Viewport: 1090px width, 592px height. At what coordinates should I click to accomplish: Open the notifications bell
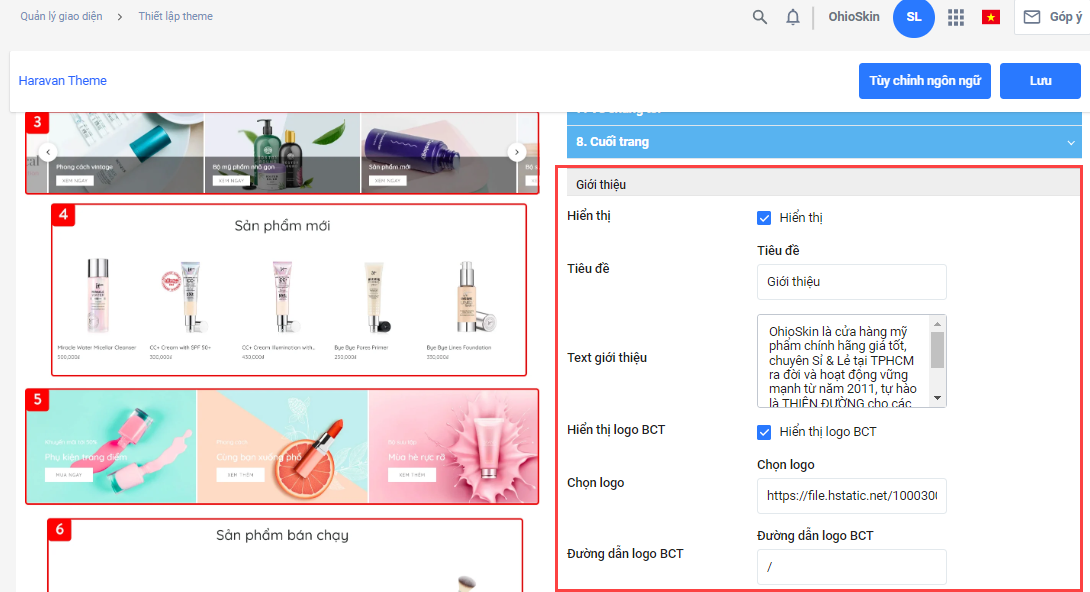coord(793,17)
